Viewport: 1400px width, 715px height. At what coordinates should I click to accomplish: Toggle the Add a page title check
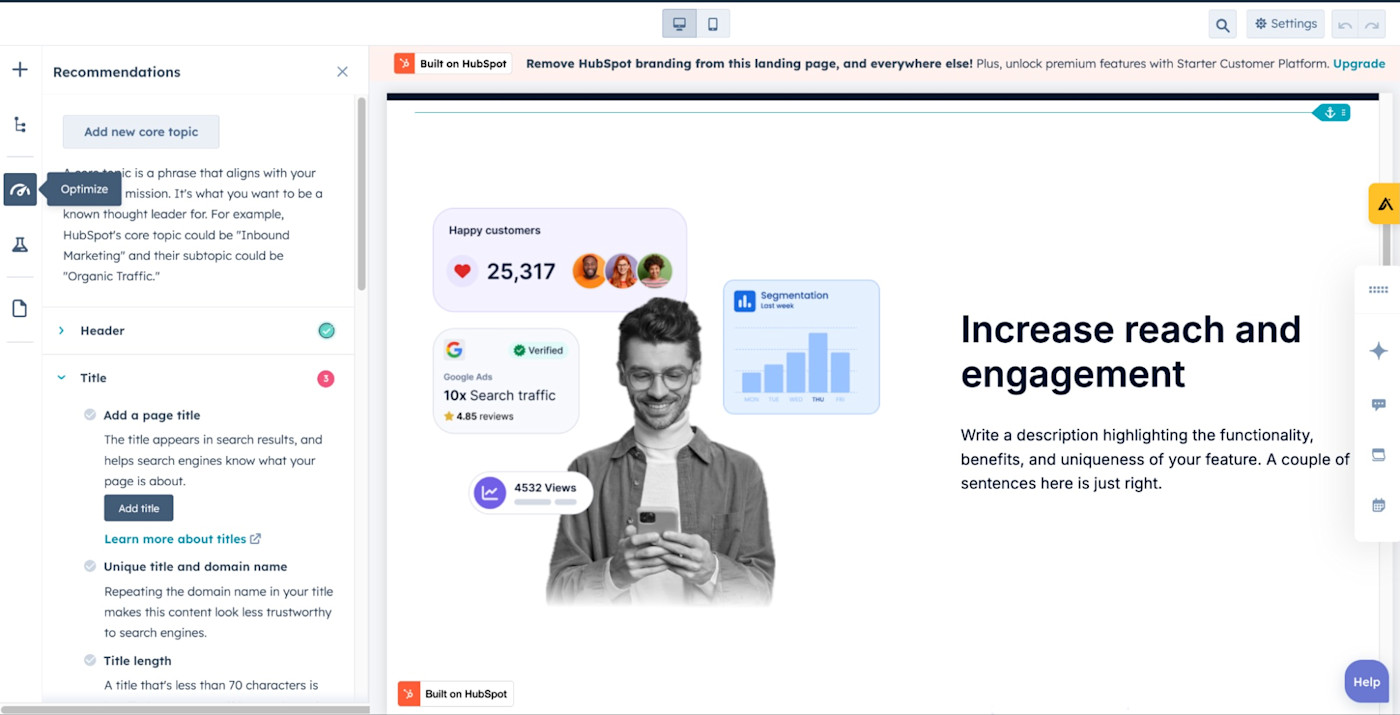(x=90, y=415)
